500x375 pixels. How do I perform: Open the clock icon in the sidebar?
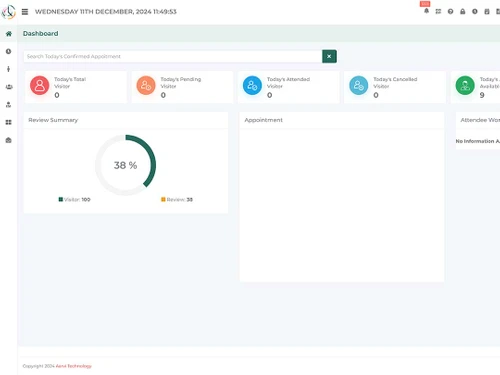9,51
